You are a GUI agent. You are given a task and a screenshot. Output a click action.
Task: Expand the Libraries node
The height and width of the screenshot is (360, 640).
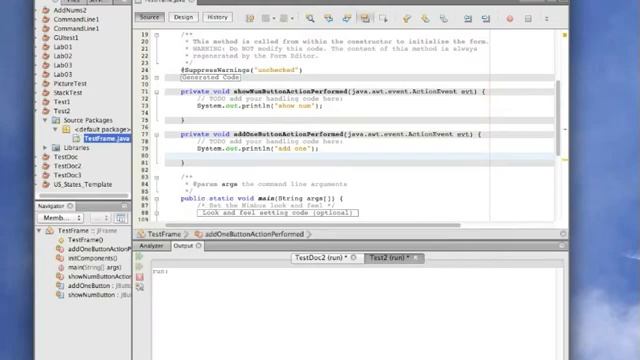coord(45,148)
